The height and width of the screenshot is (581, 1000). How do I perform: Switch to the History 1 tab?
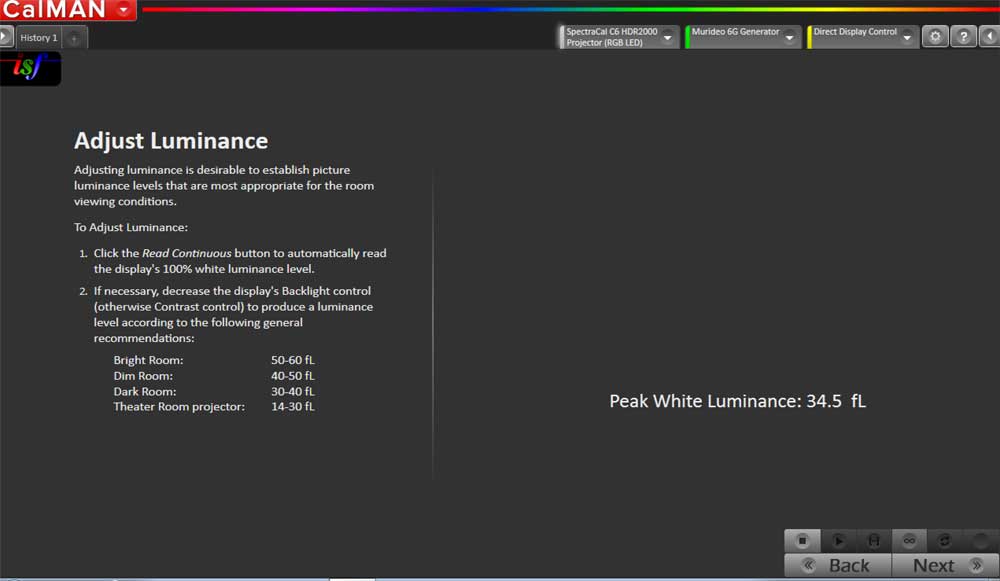[x=39, y=38]
